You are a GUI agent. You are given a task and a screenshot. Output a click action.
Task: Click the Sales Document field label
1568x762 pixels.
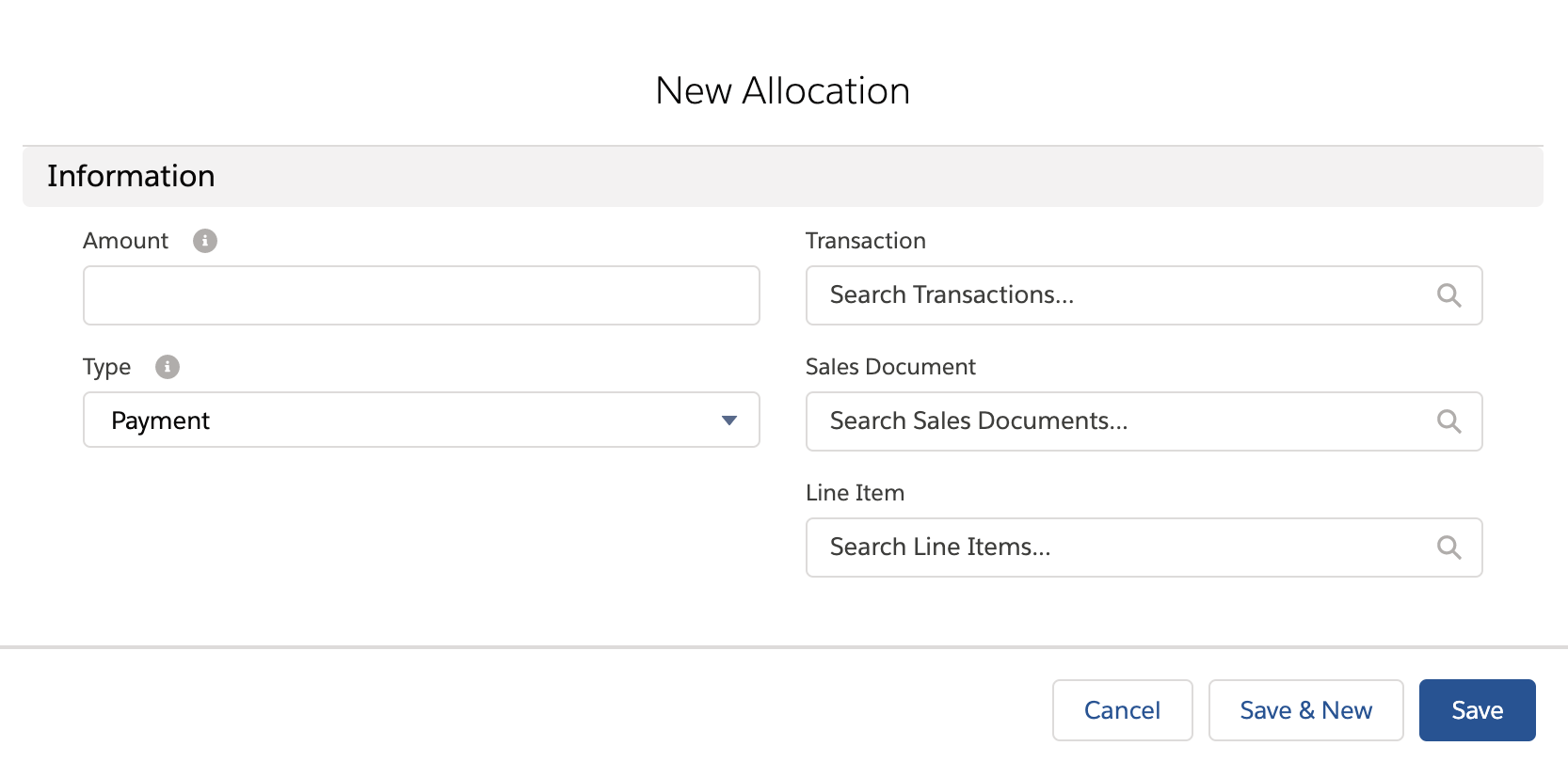pos(889,367)
